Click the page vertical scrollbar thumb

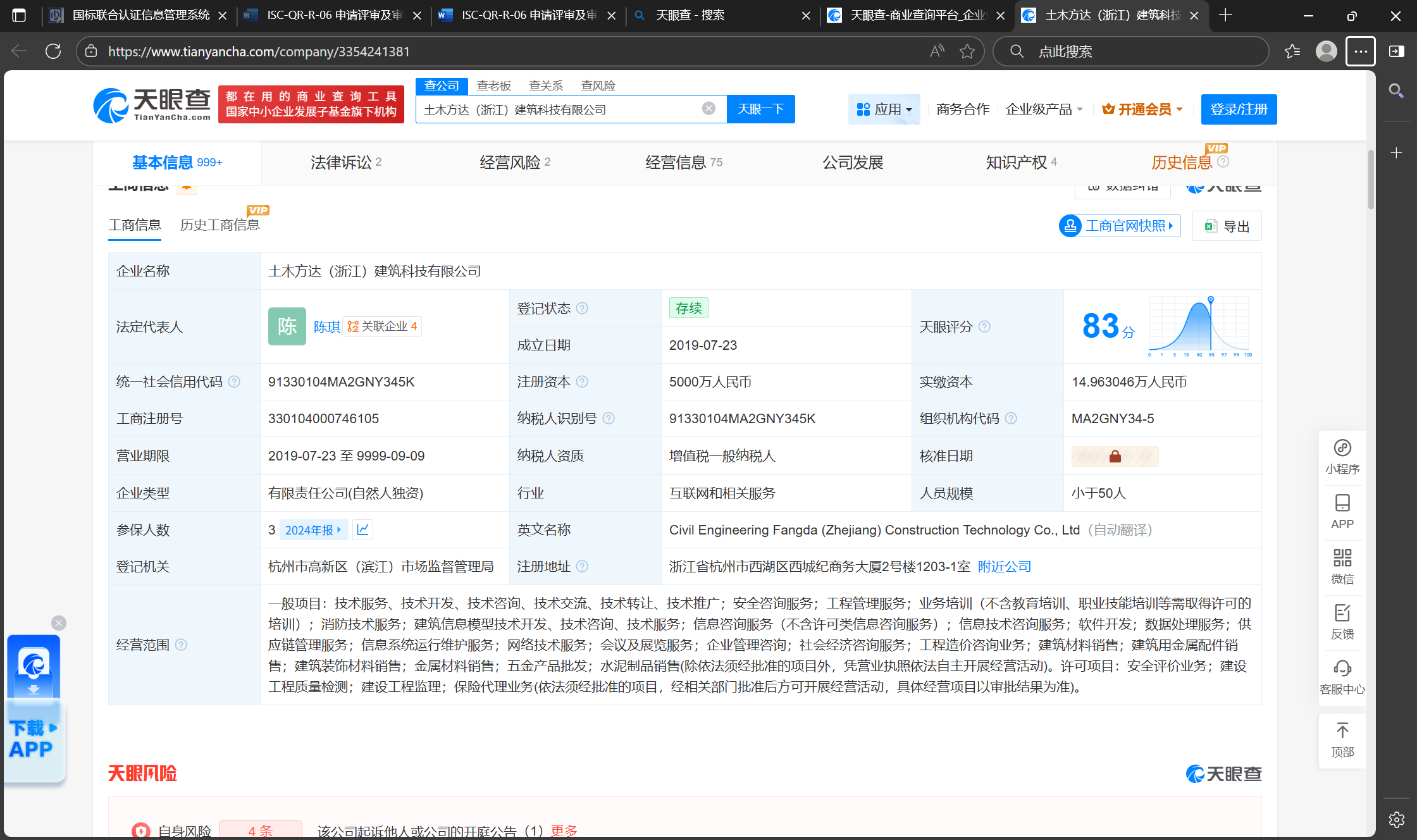point(1370,180)
